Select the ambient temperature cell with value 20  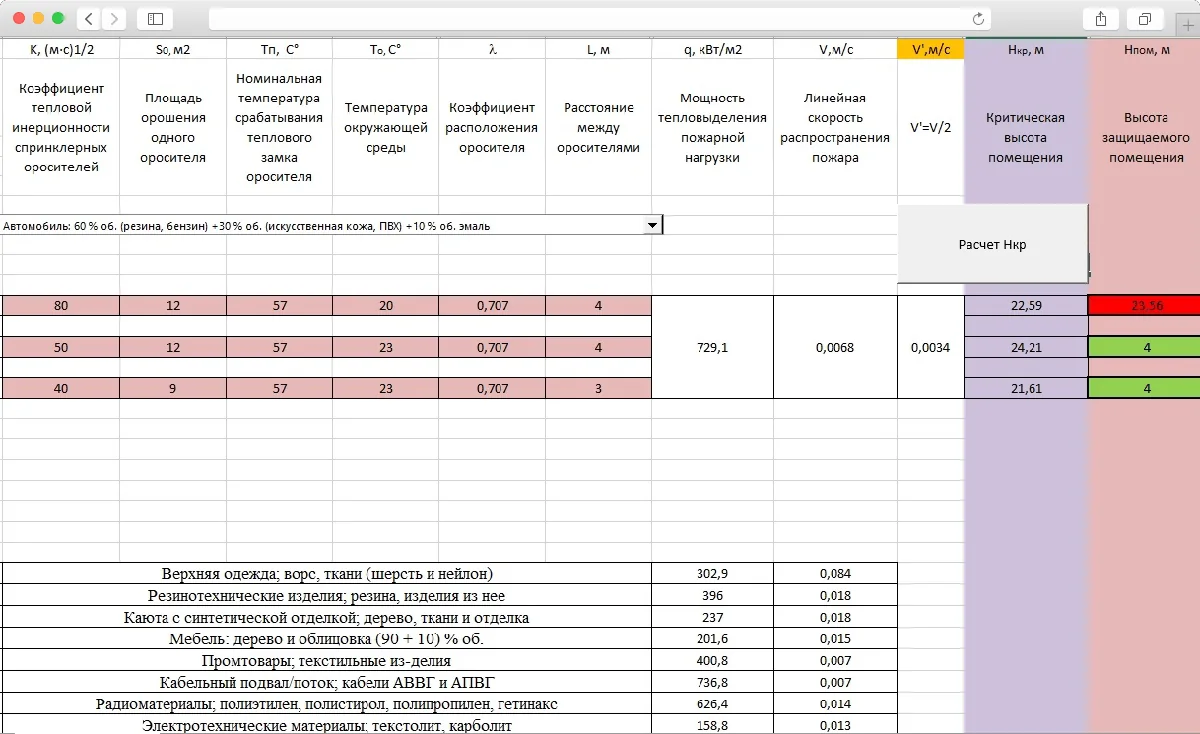click(x=385, y=306)
